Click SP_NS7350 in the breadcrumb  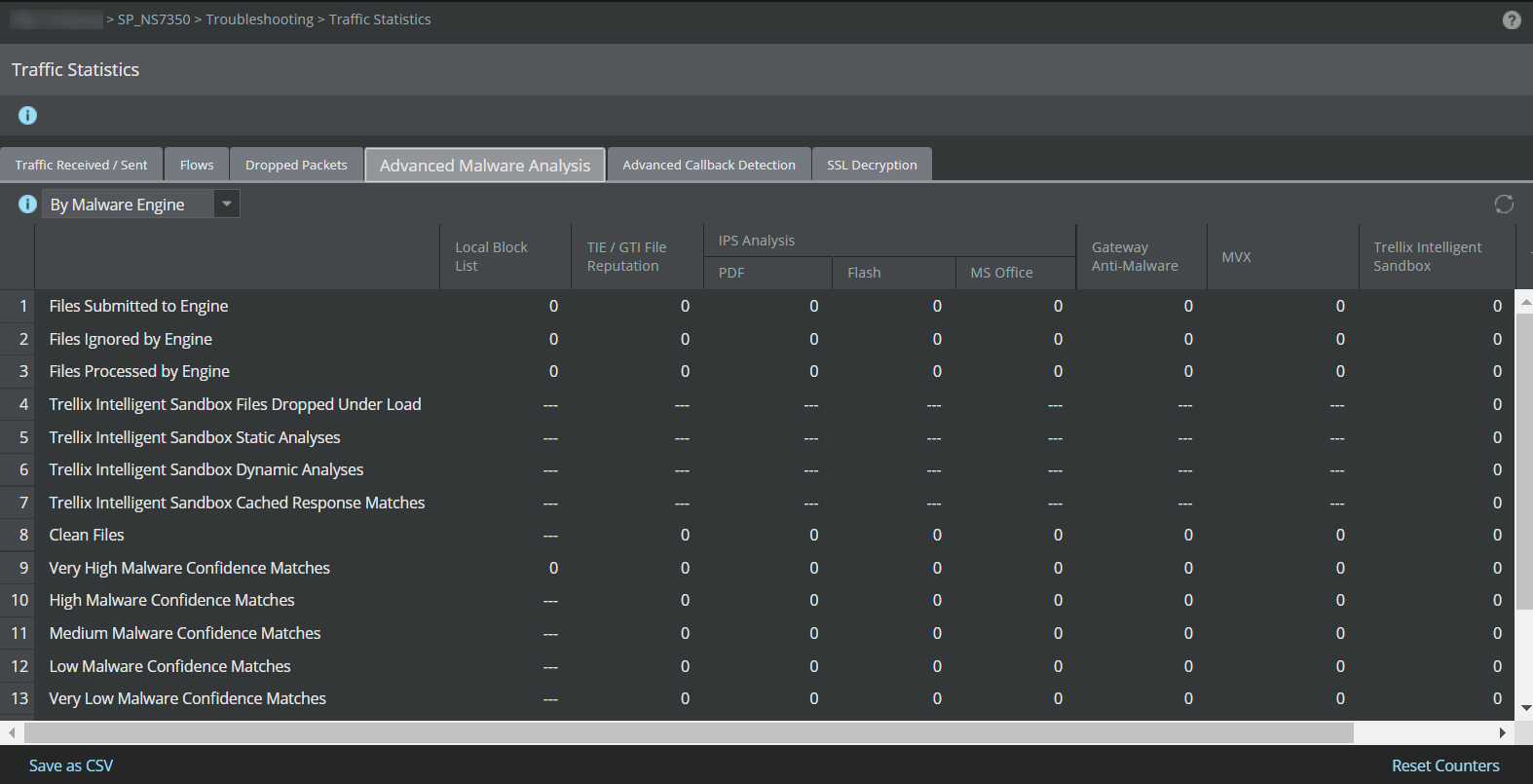tap(154, 19)
